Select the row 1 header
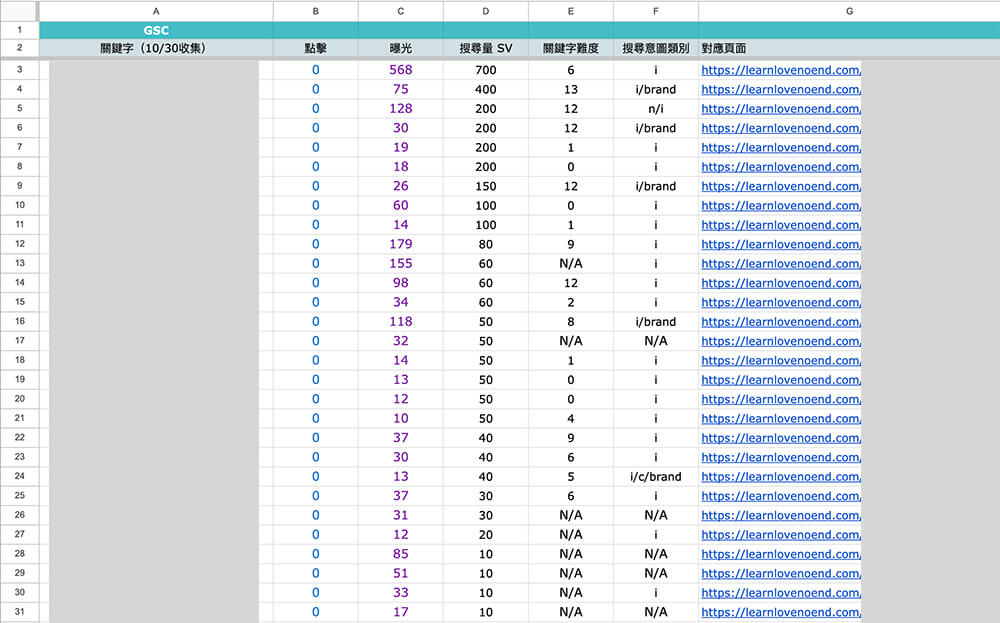Viewport: 1000px width, 623px height. tap(19, 30)
